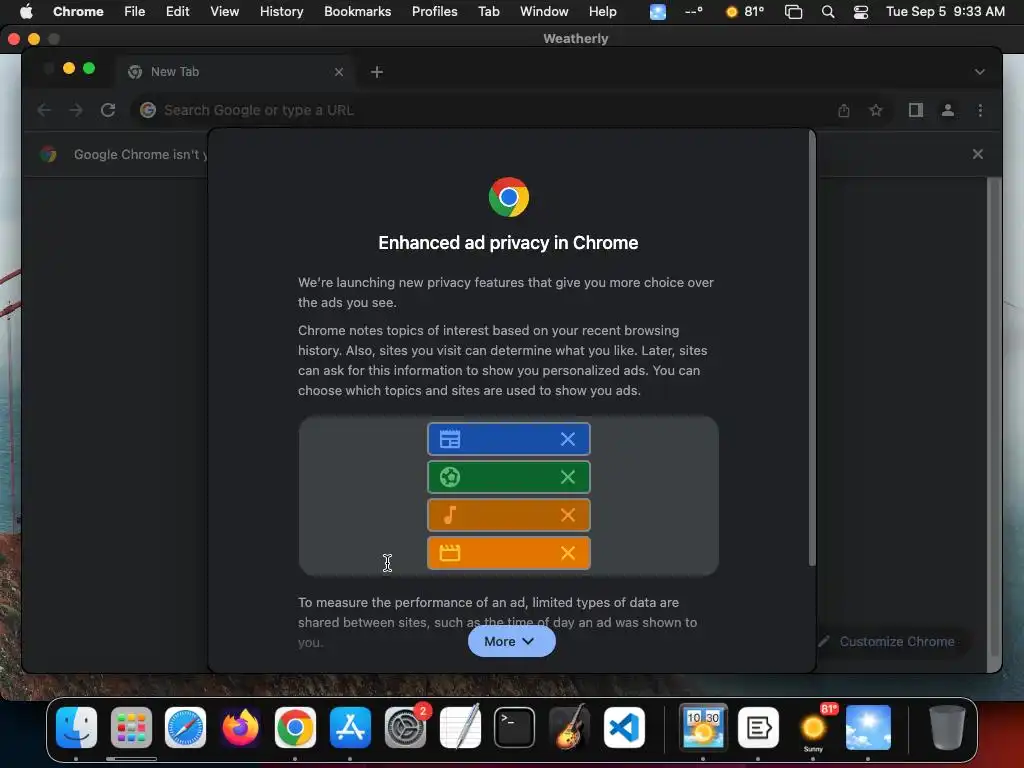Click the dialog vertical scrollbar
The width and height of the screenshot is (1024, 768).
pos(812,349)
